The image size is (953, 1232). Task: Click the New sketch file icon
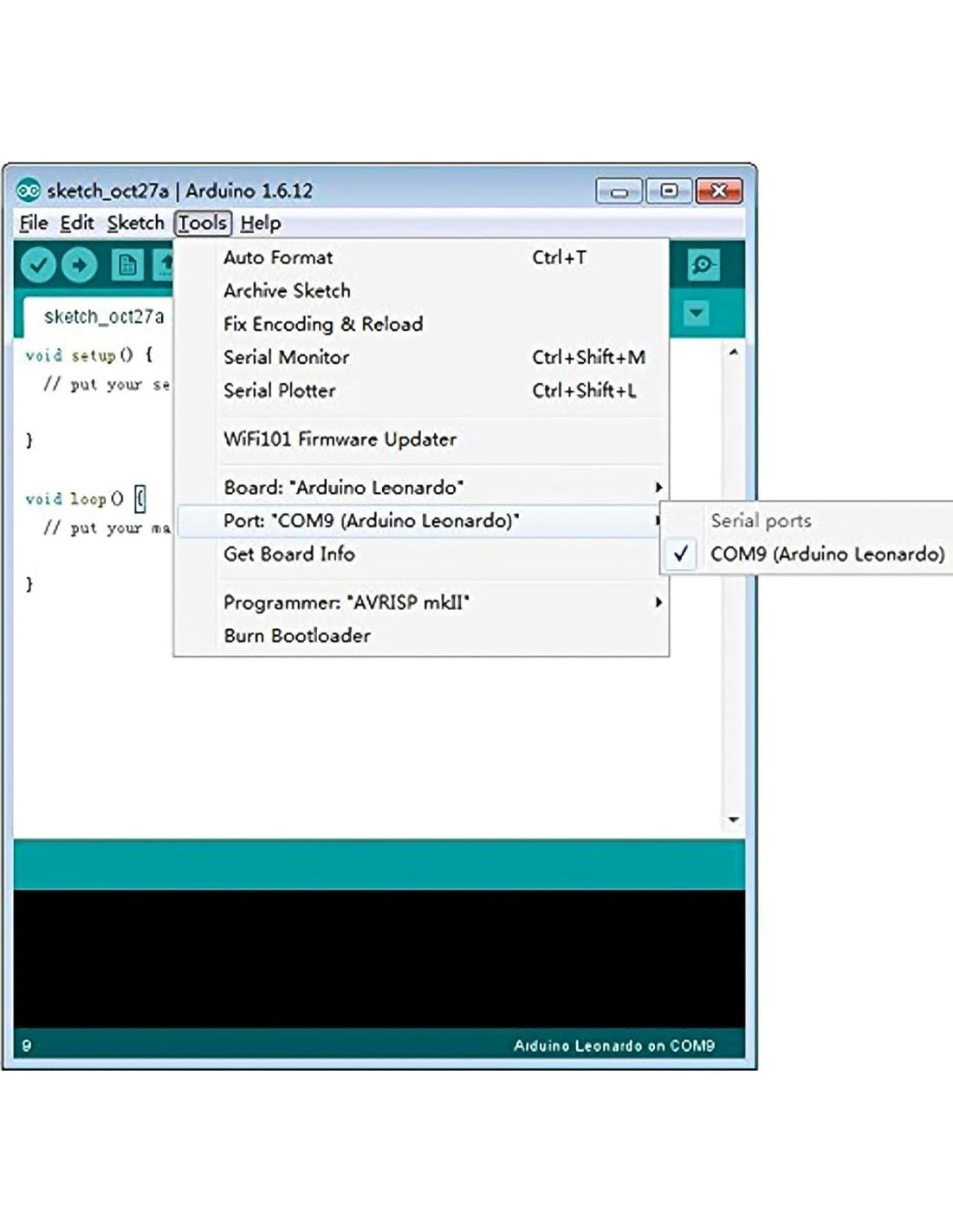(127, 265)
